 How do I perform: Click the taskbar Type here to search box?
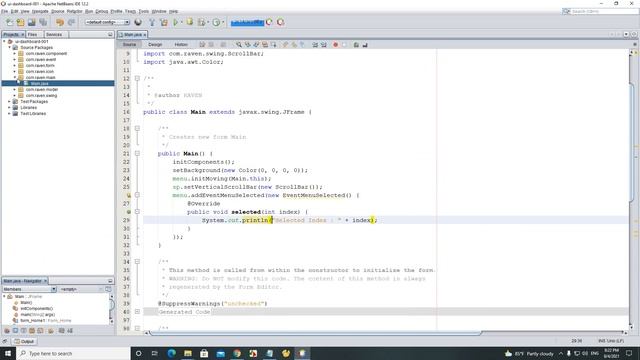(x=73, y=353)
